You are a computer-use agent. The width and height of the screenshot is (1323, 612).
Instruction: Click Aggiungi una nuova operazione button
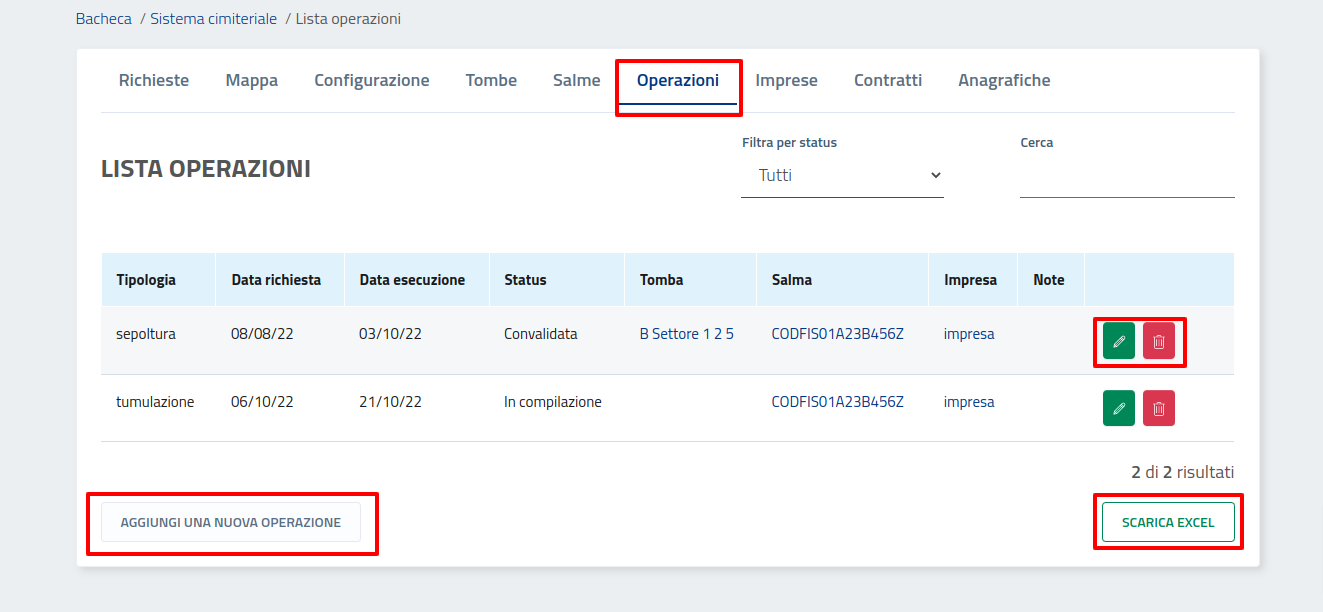point(231,522)
